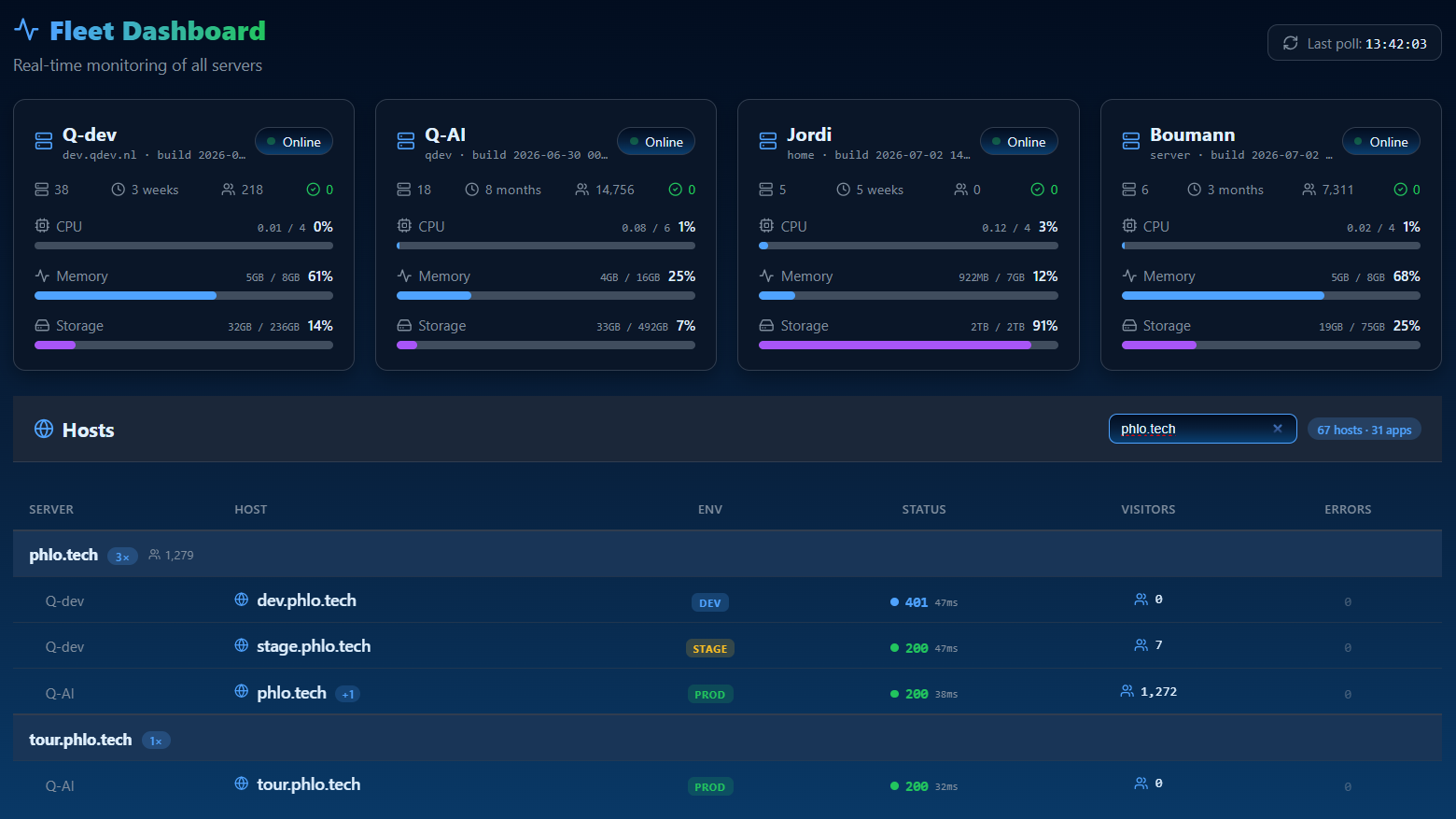Screen dimensions: 1456x819
Task: Click the Online status badge on Q-dev
Action: coord(294,142)
